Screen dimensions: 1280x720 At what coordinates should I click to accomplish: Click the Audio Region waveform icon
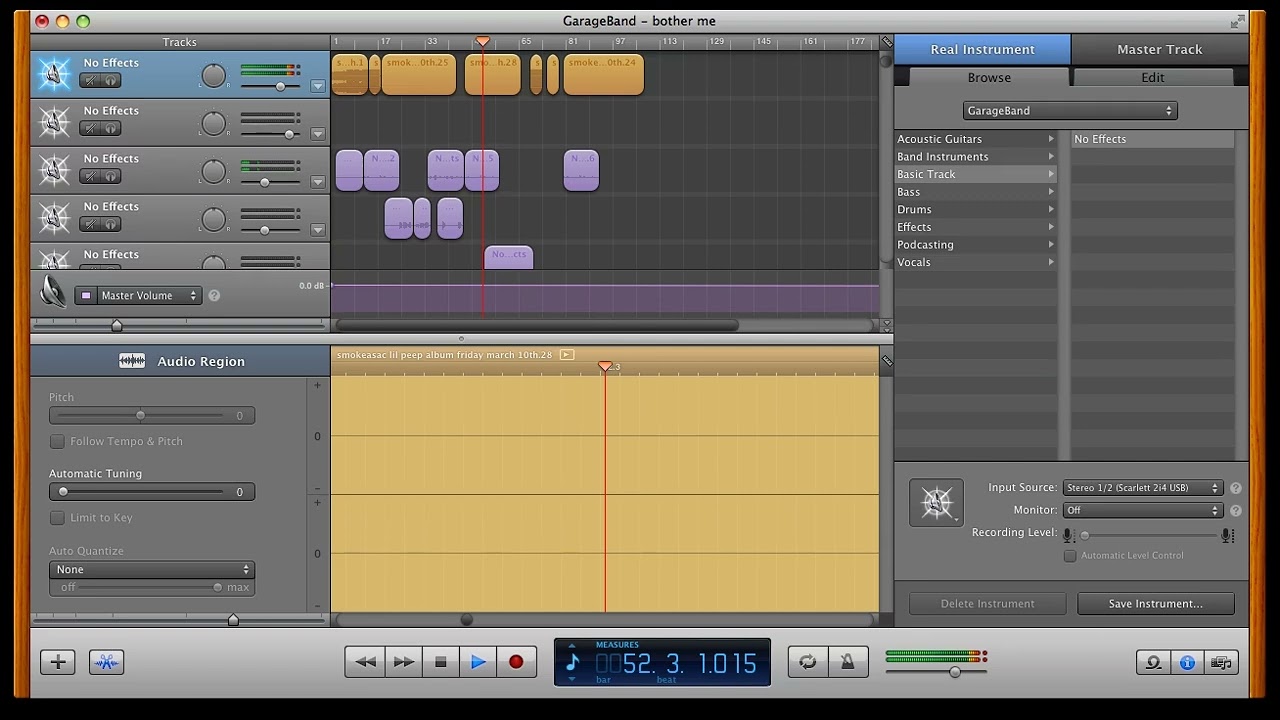tap(132, 361)
